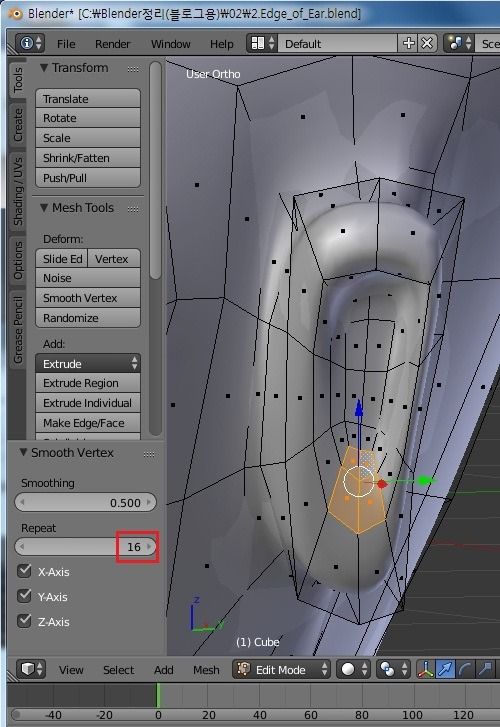The image size is (500, 727).
Task: Switch to the Create tab
Action: point(18,124)
